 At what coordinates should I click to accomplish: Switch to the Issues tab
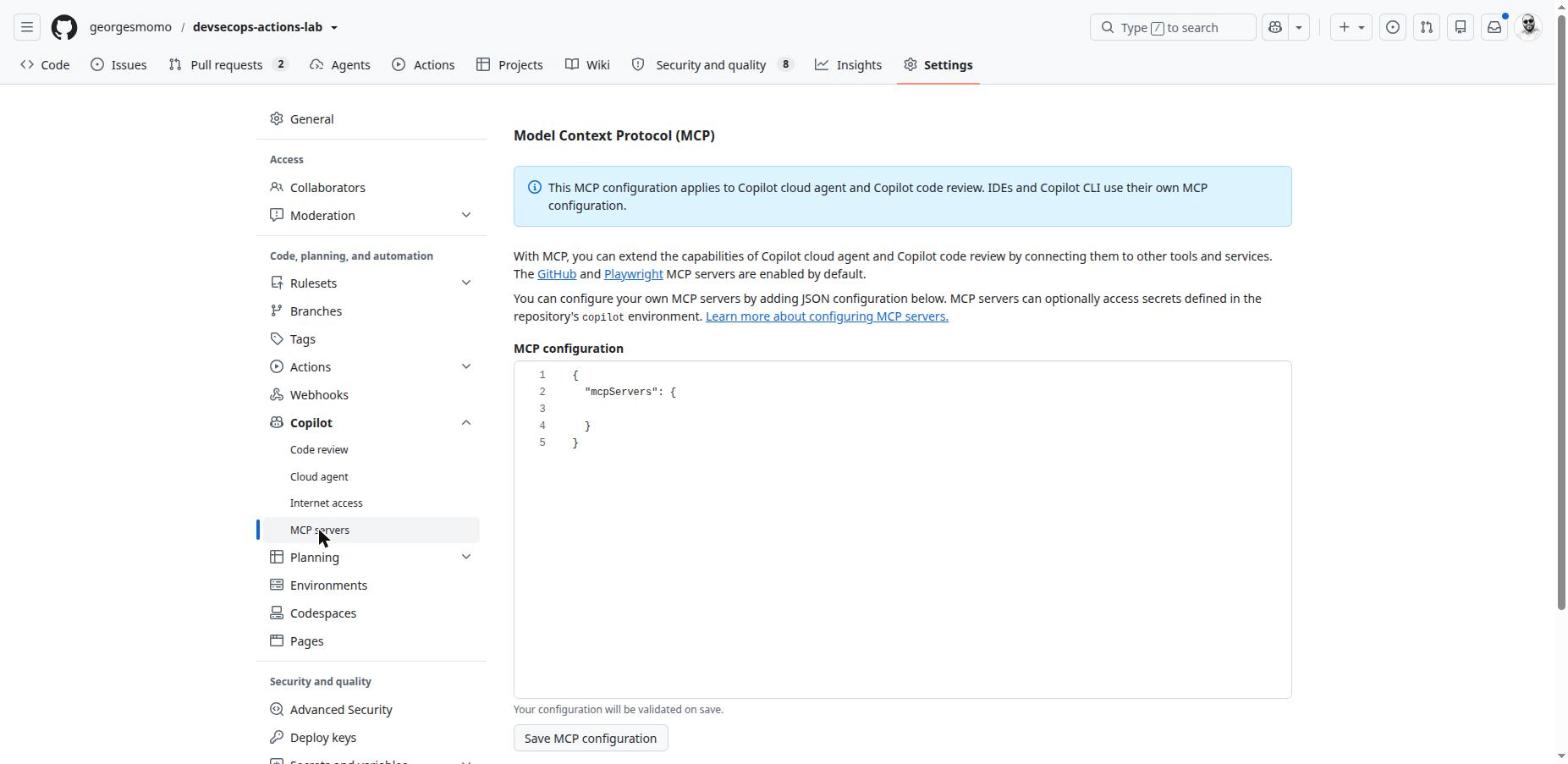119,65
